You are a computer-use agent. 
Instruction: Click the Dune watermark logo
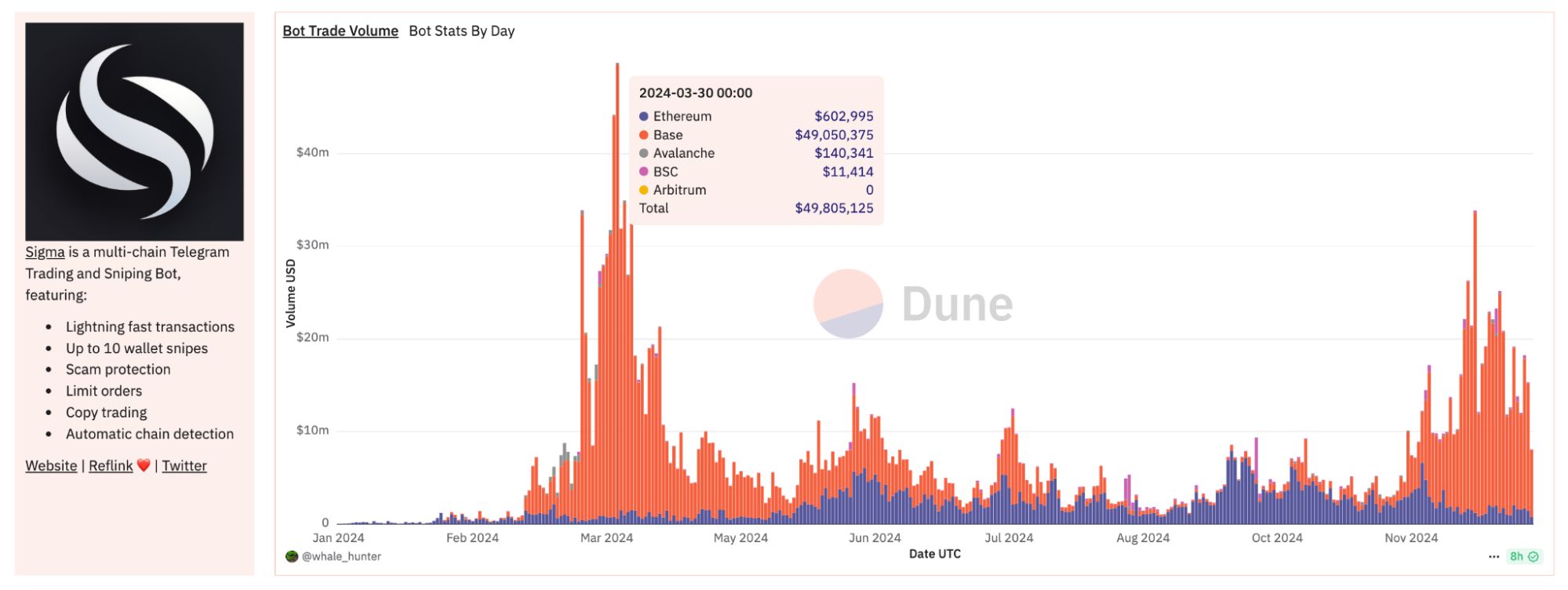pyautogui.click(x=914, y=304)
